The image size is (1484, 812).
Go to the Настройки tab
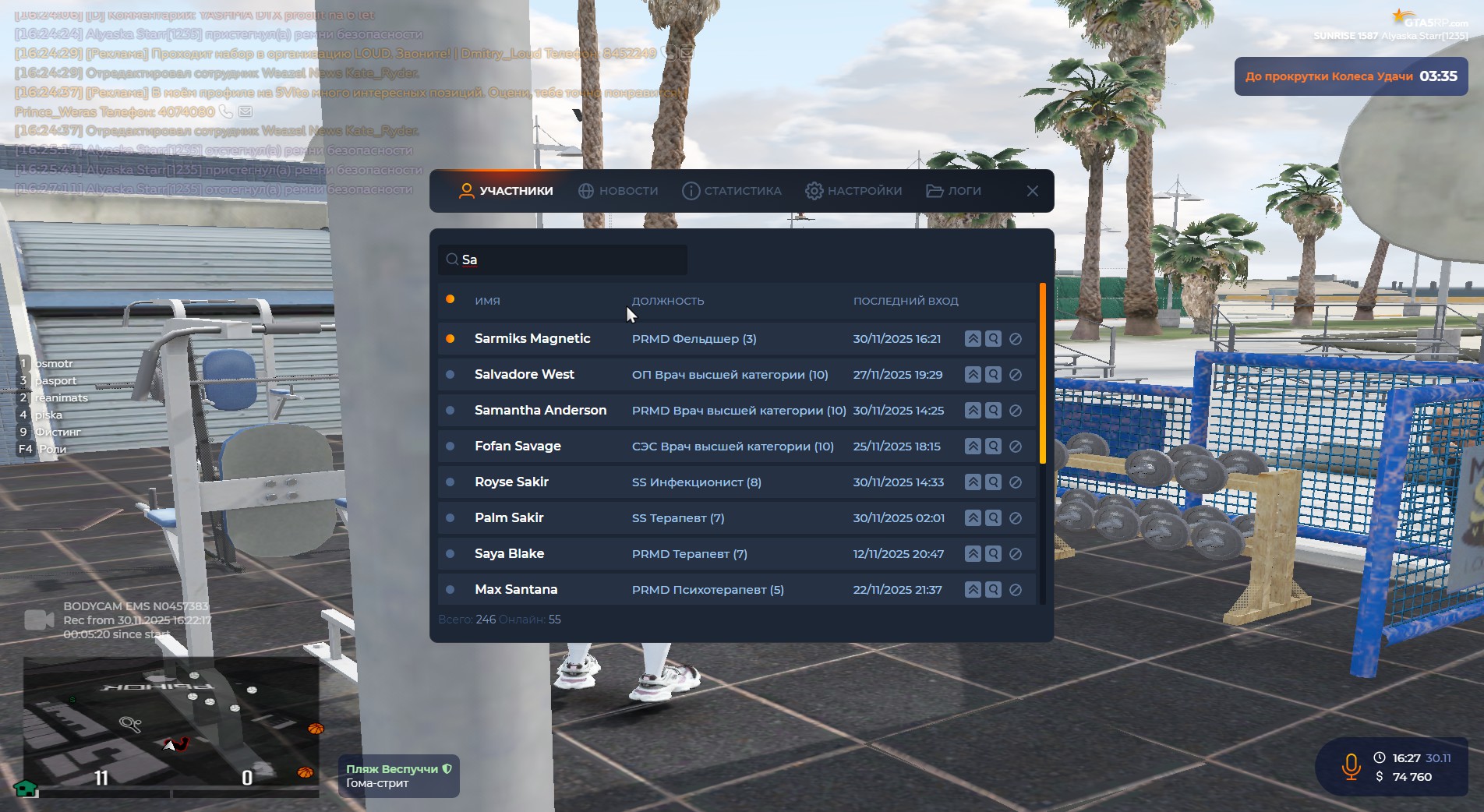[853, 191]
